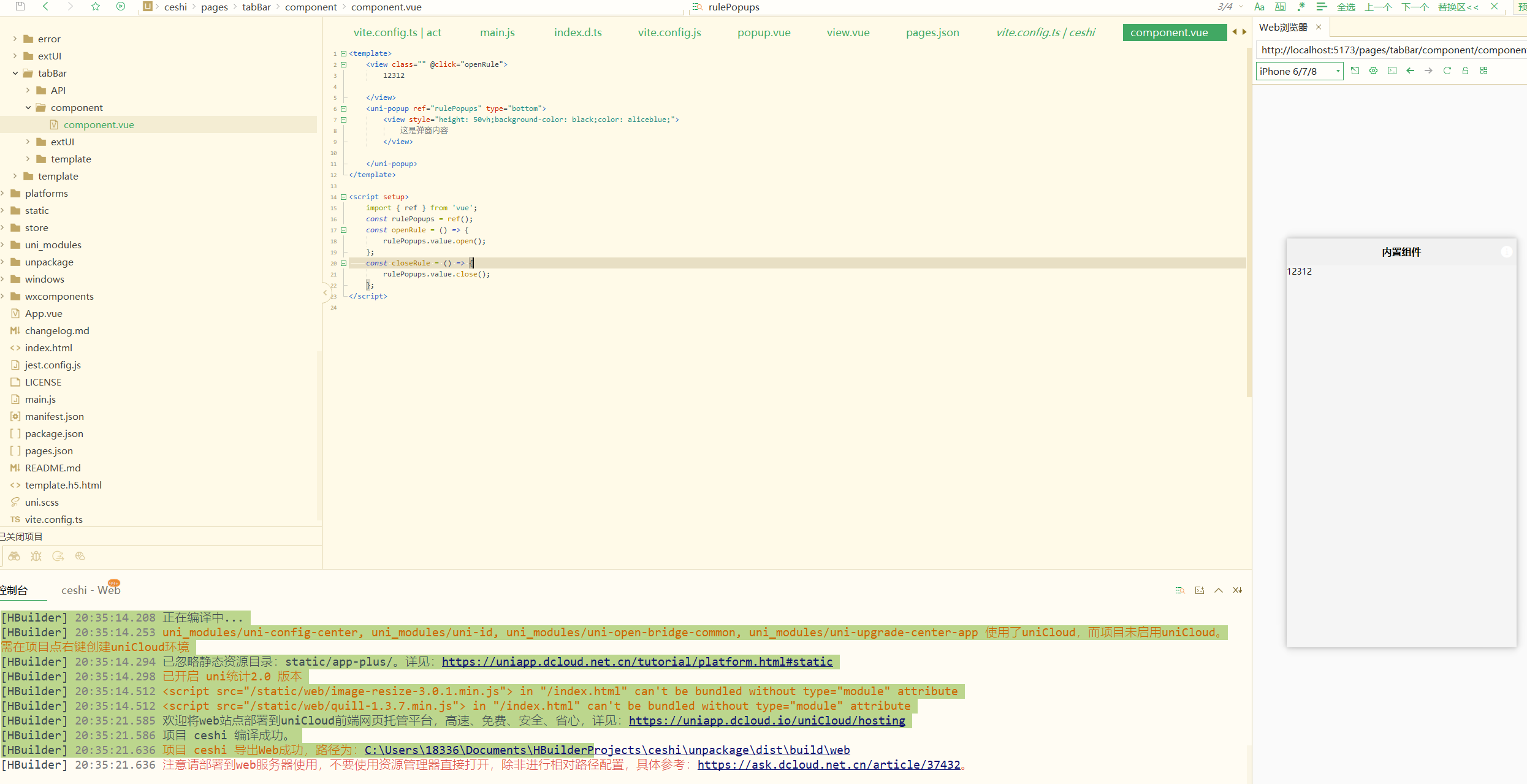Refresh the web browser preview
This screenshot has width=1527, height=784.
coord(1447,71)
